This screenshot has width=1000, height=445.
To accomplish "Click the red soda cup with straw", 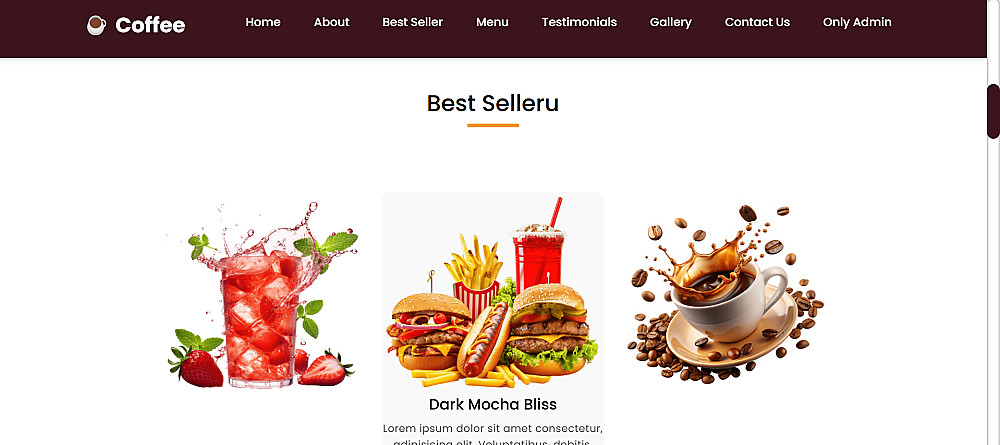I will [x=539, y=252].
